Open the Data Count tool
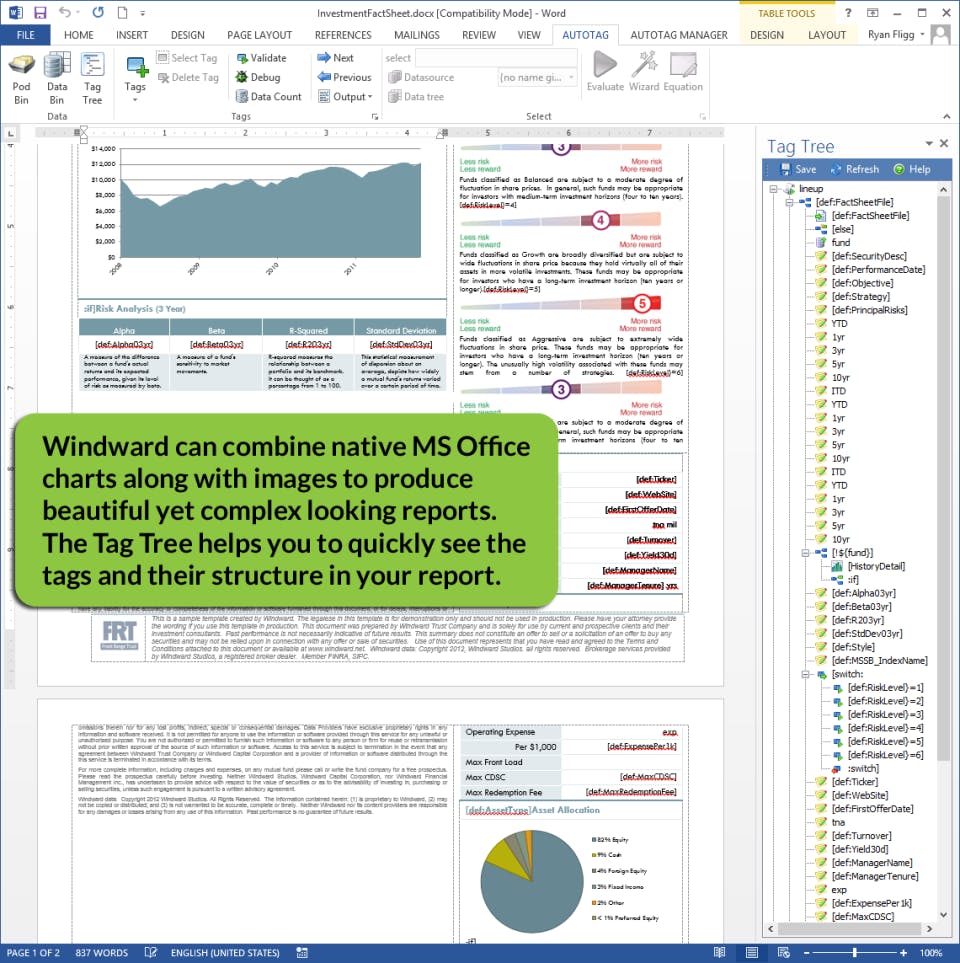 pyautogui.click(x=268, y=96)
